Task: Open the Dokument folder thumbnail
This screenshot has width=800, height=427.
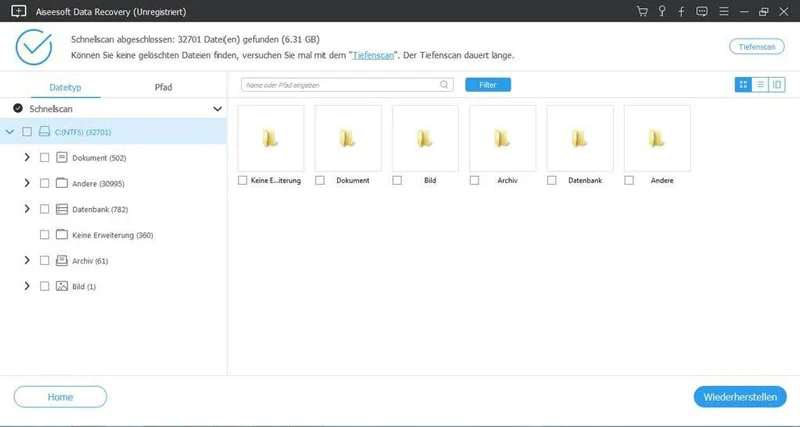Action: (x=348, y=138)
